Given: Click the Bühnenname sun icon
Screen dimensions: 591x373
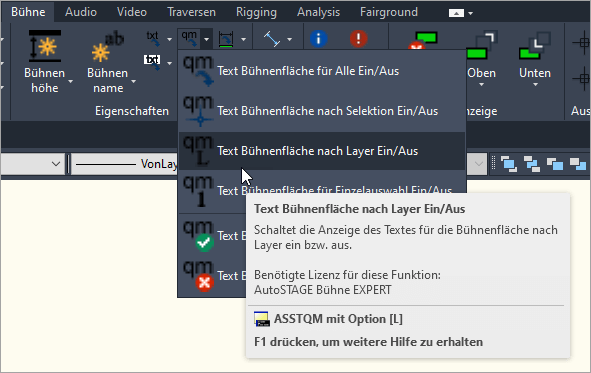Looking at the screenshot, I should tap(100, 52).
